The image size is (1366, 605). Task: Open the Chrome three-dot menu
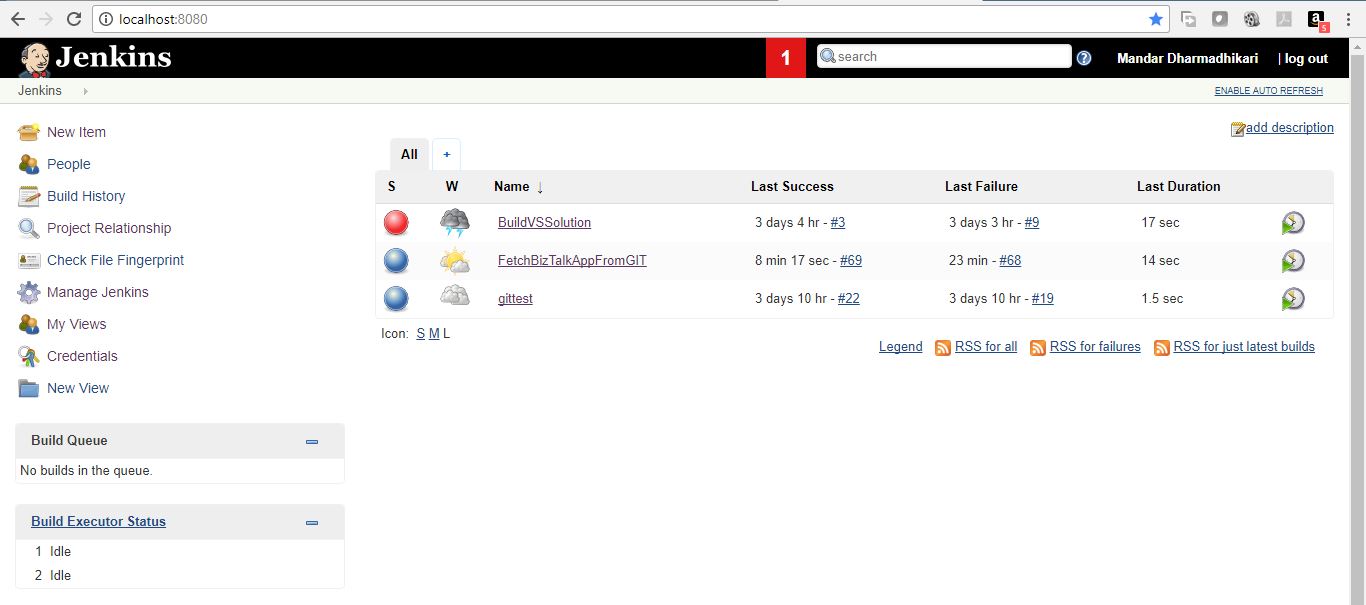(1349, 19)
